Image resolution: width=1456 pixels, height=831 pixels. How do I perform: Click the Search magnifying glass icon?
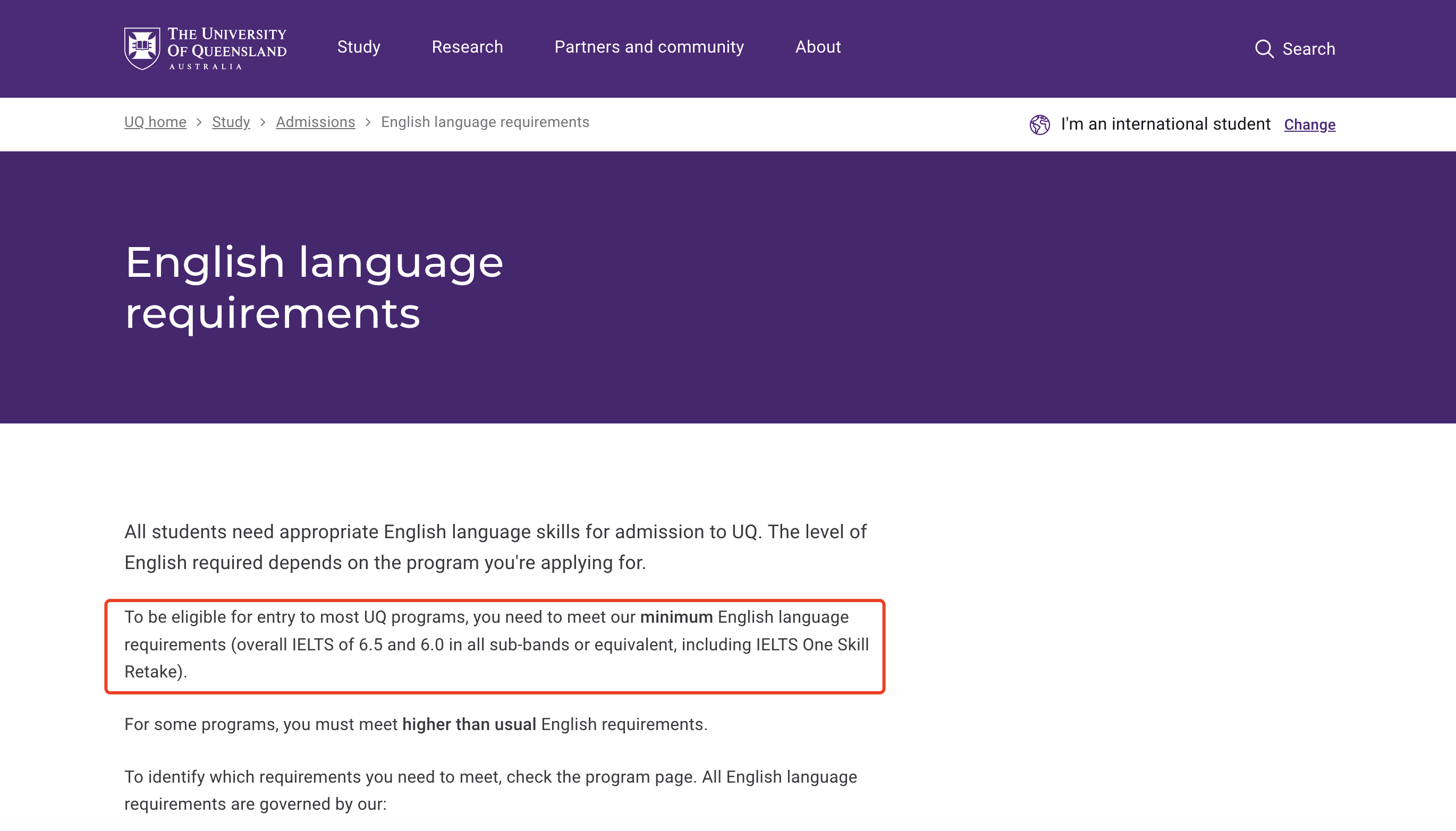click(x=1264, y=49)
